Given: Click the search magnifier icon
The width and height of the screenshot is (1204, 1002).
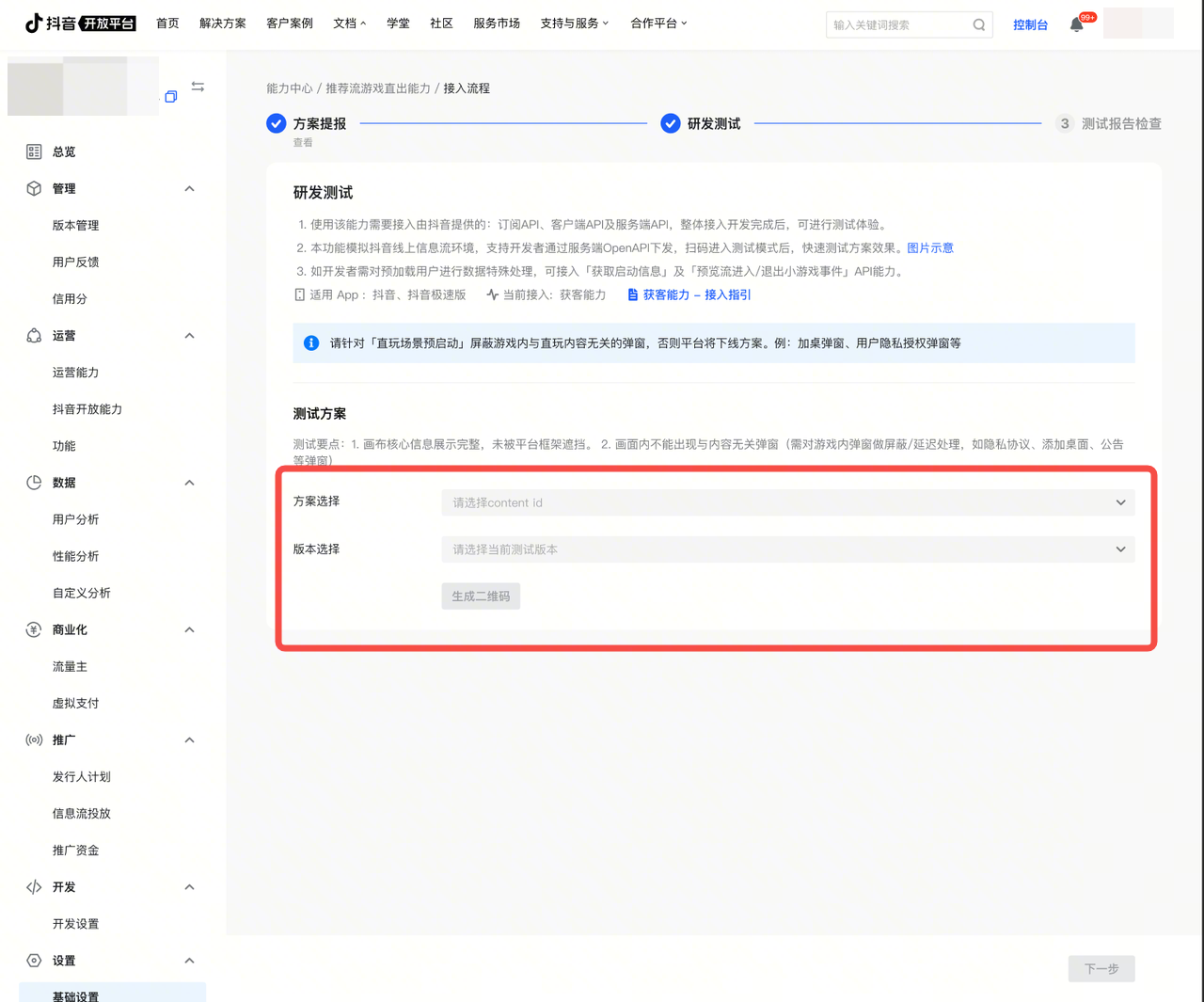Looking at the screenshot, I should coord(979,25).
